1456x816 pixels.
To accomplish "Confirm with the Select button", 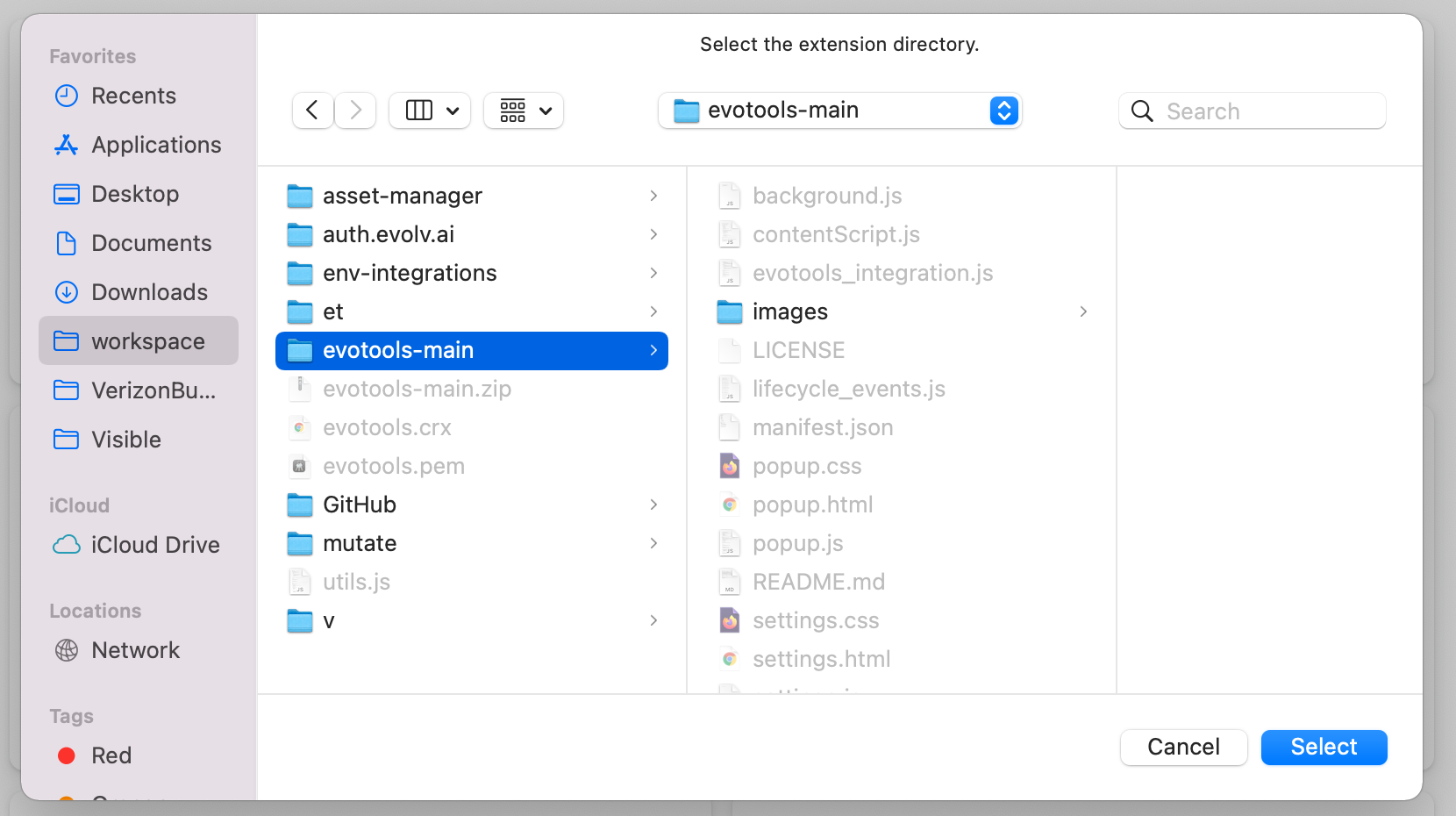I will pos(1323,747).
